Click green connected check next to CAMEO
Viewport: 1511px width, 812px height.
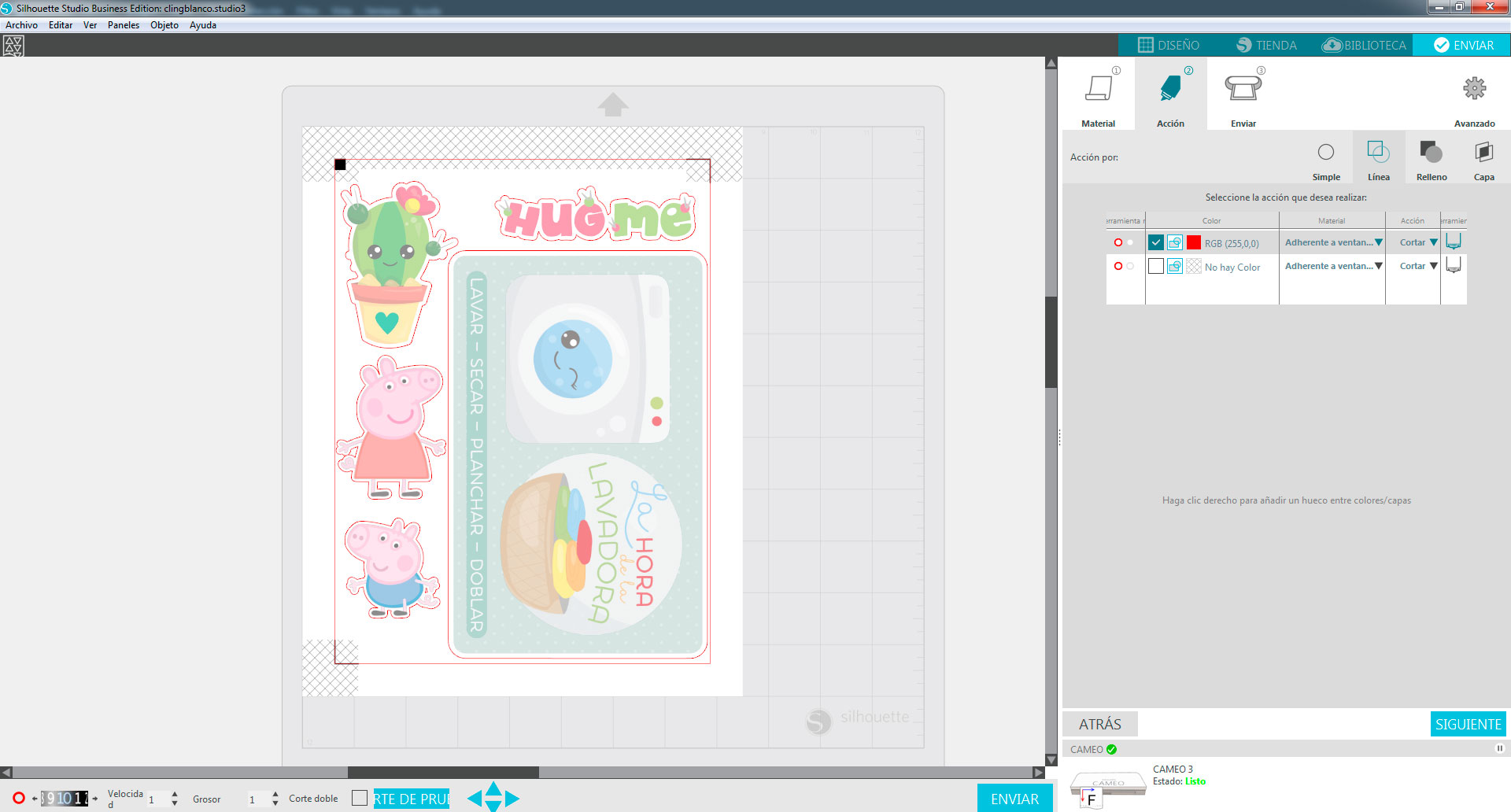[x=1111, y=749]
